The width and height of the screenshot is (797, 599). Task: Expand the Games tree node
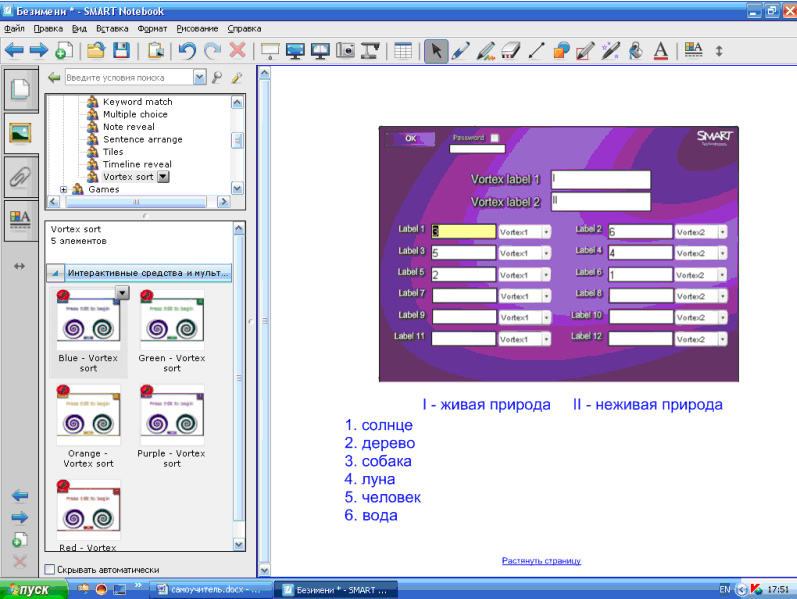65,189
